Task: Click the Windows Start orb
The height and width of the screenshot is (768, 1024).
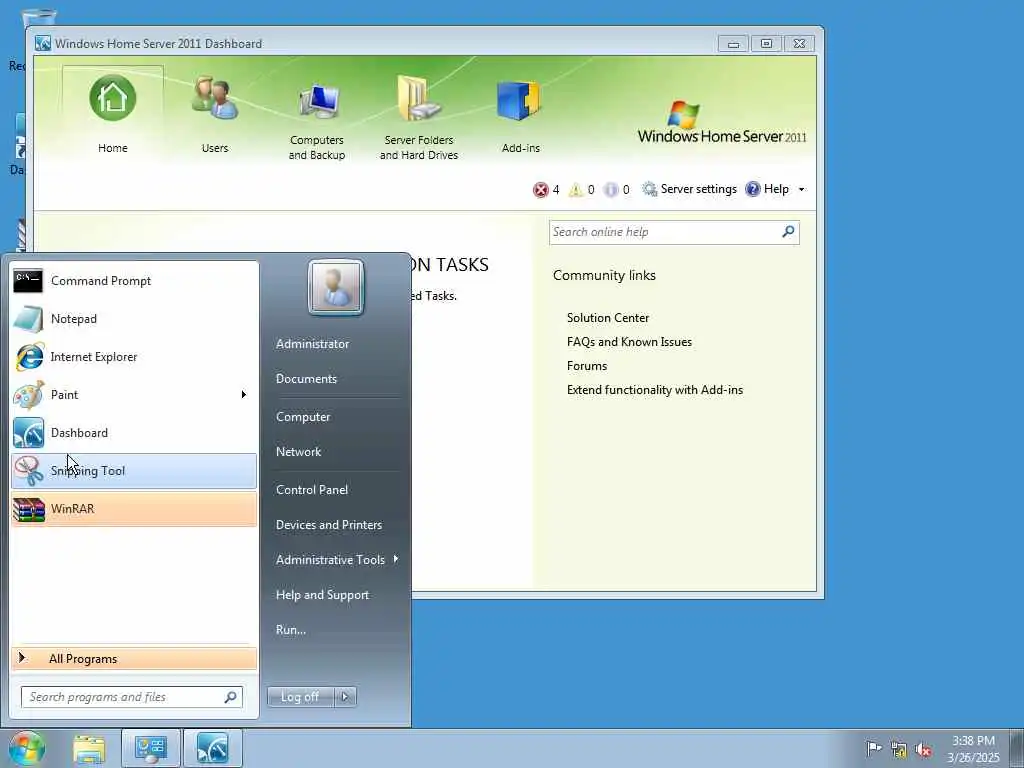Action: click(27, 748)
